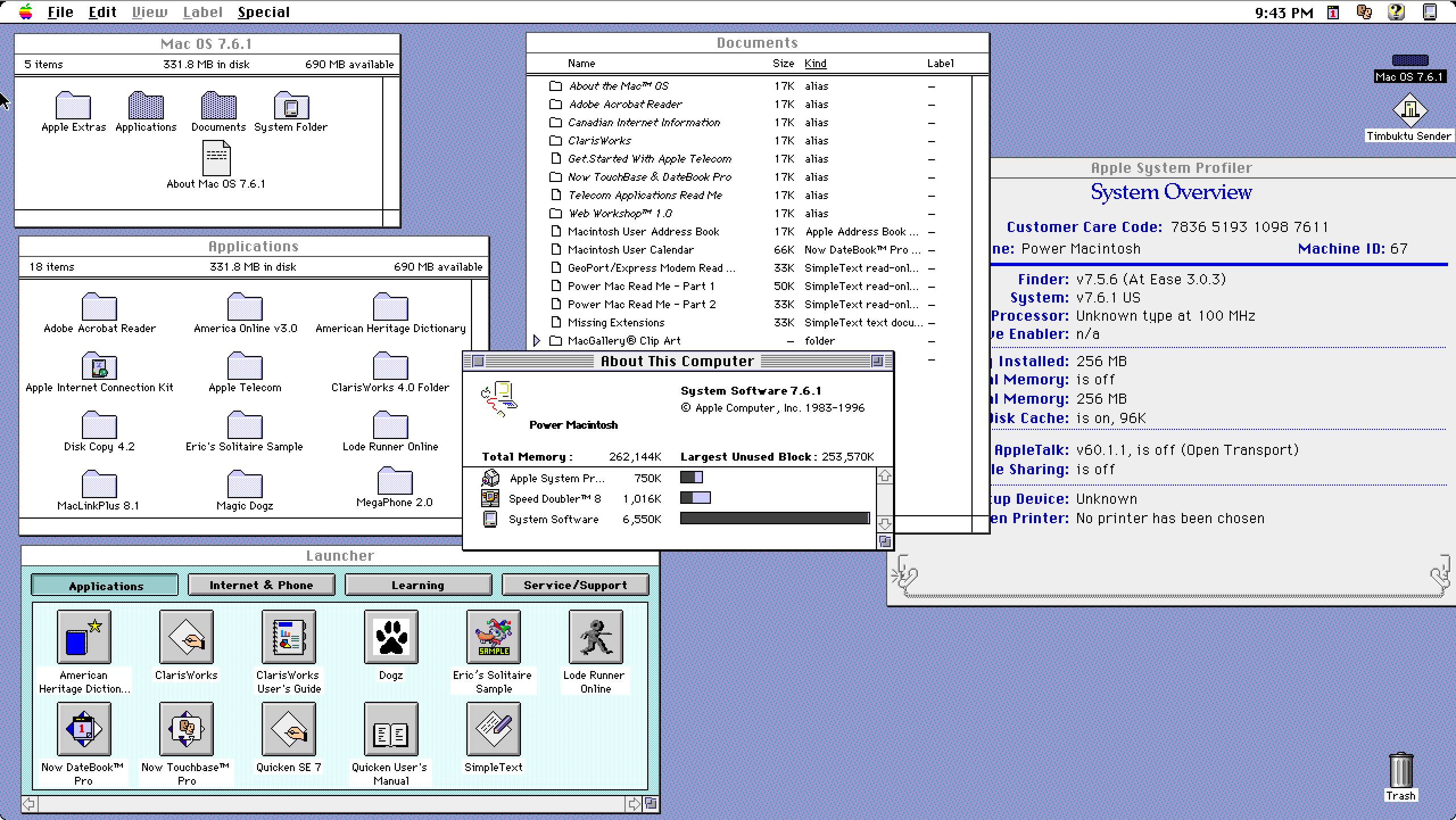Image resolution: width=1456 pixels, height=820 pixels.
Task: Open Lode Runner Online from the Launcher
Action: (595, 637)
